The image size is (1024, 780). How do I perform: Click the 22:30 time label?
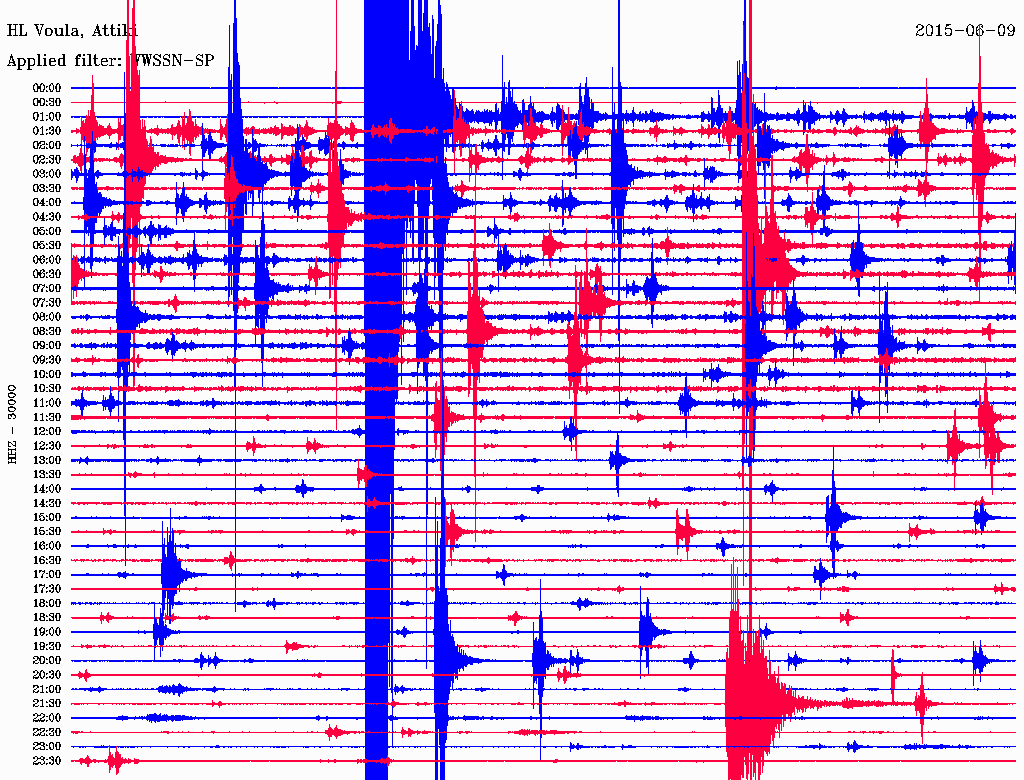pos(47,732)
